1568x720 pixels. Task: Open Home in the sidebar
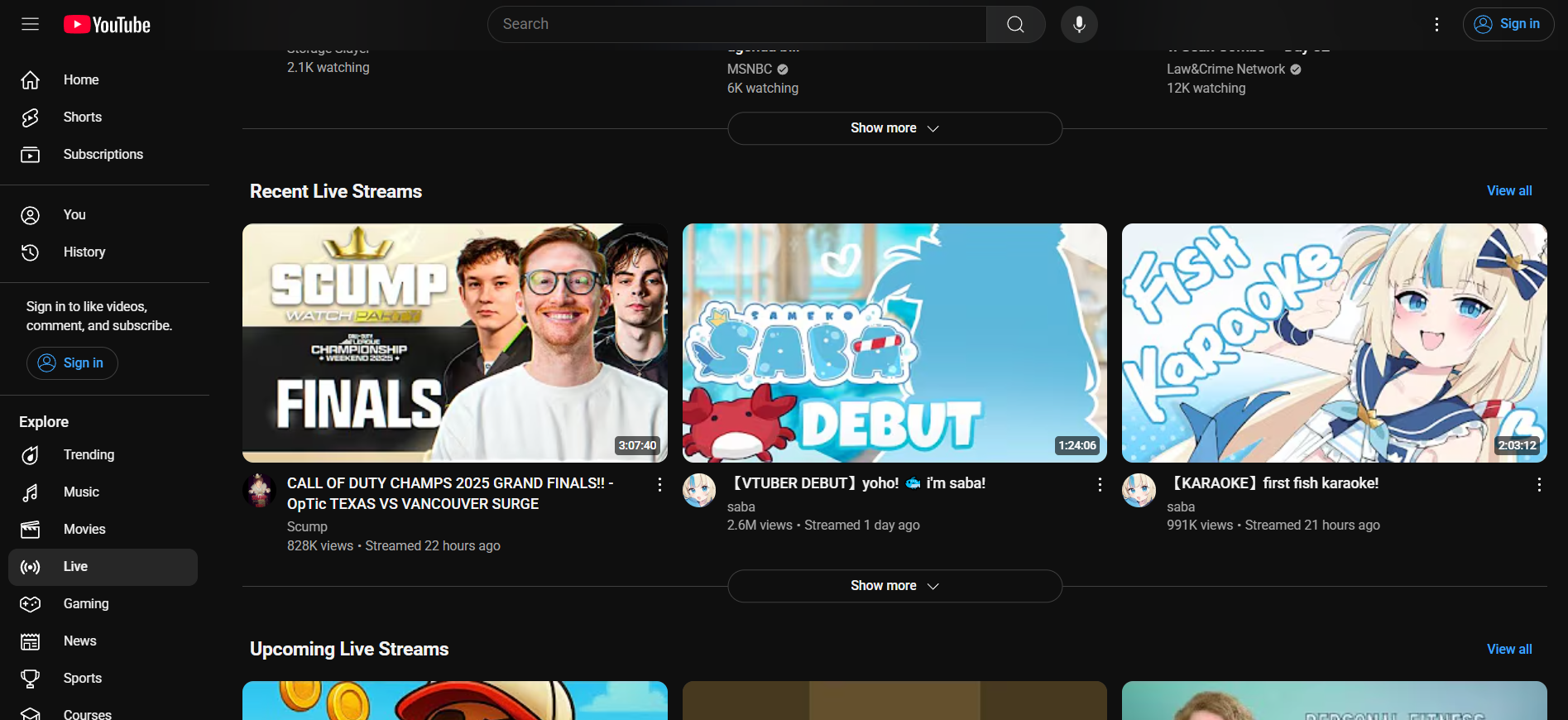[103, 80]
